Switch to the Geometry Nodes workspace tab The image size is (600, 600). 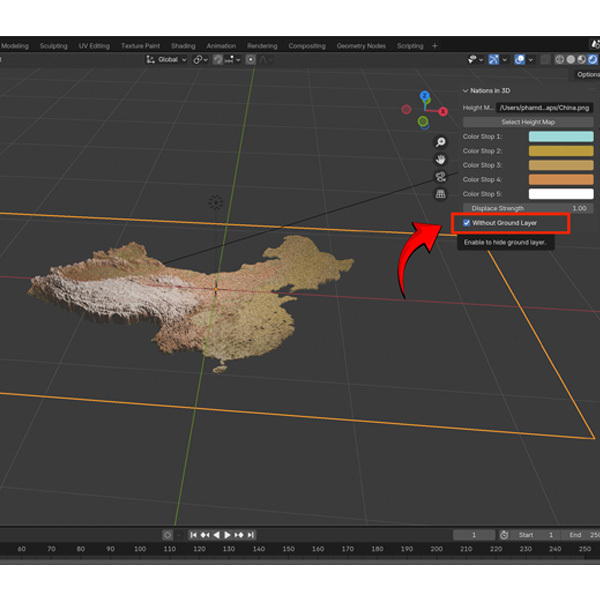point(361,46)
